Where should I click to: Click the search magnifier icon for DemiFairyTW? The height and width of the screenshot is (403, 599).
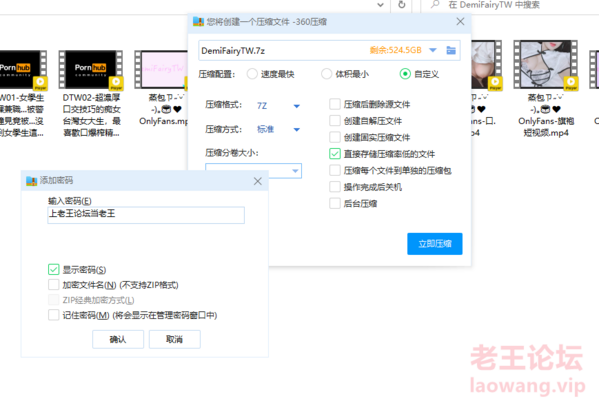435,5
